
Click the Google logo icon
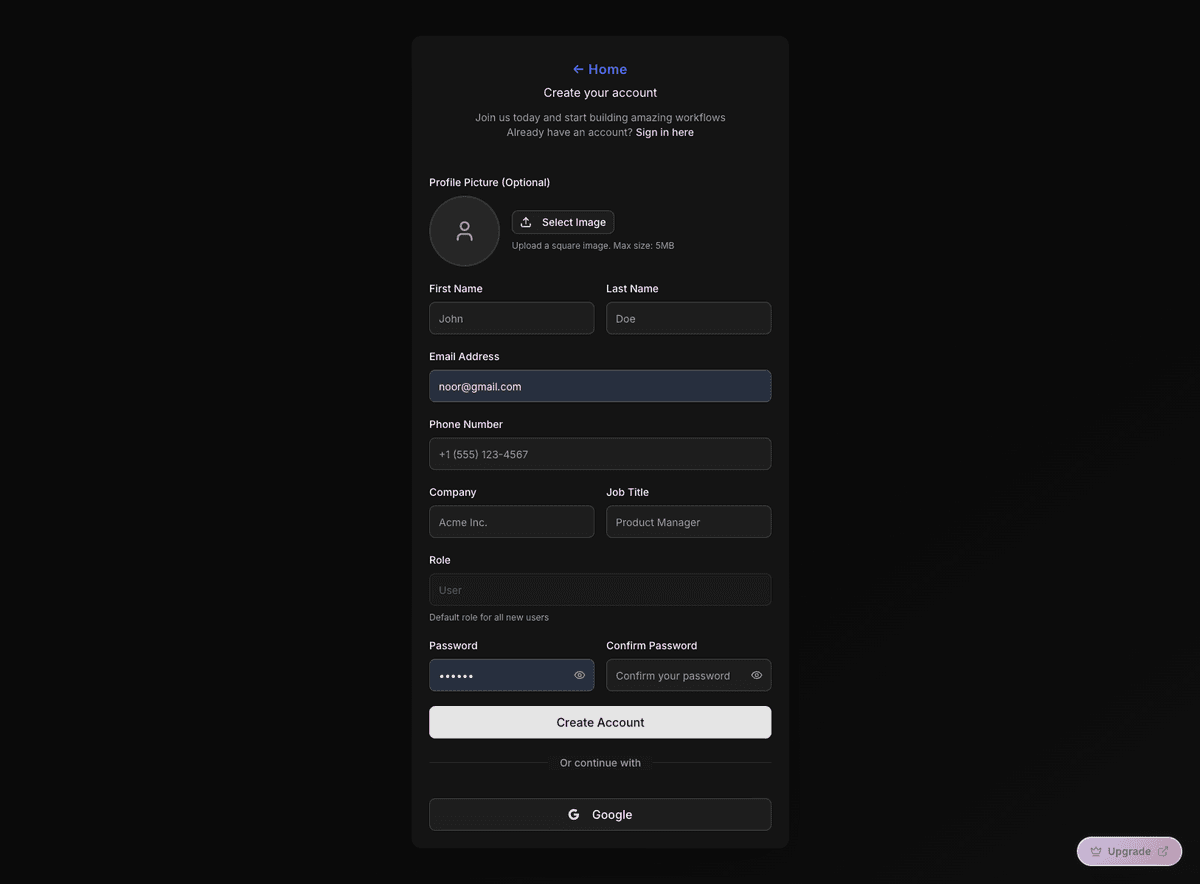574,815
